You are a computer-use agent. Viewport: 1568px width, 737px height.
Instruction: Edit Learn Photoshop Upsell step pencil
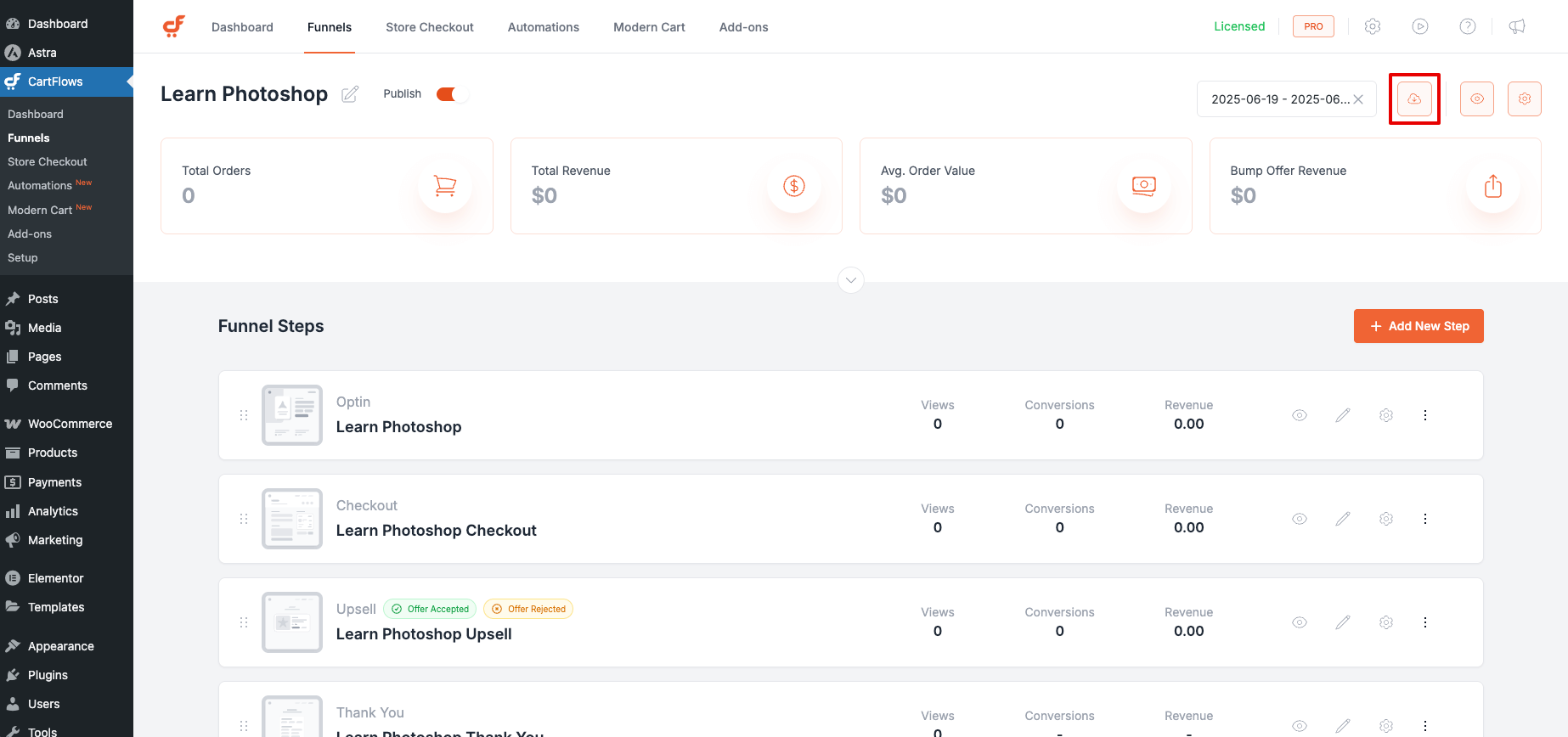[x=1343, y=622]
